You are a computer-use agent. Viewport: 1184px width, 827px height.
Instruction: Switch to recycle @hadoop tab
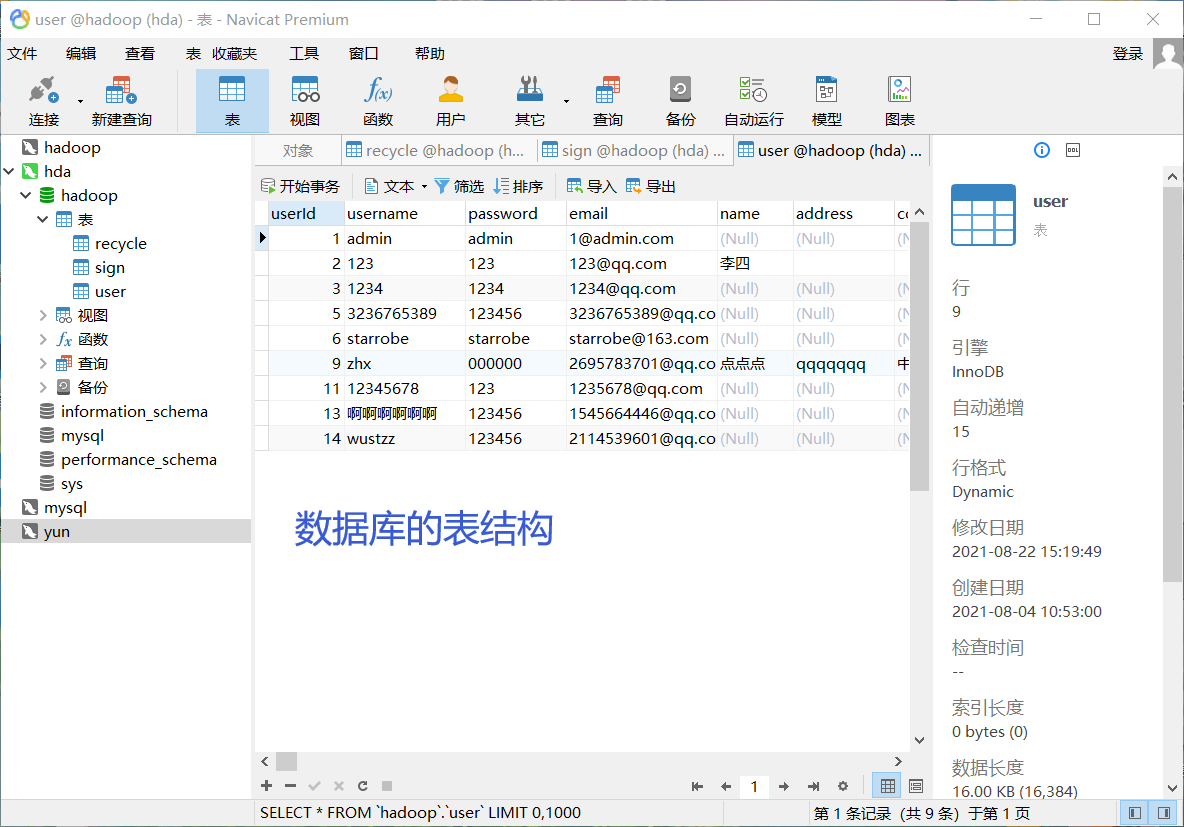click(439, 150)
